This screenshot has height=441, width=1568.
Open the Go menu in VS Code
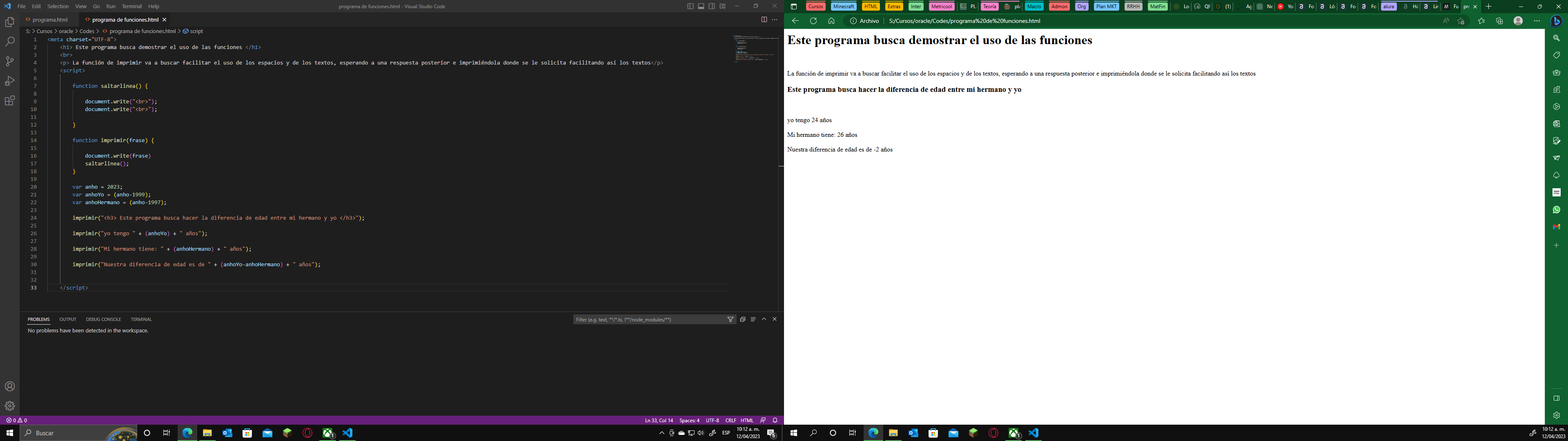pyautogui.click(x=96, y=6)
